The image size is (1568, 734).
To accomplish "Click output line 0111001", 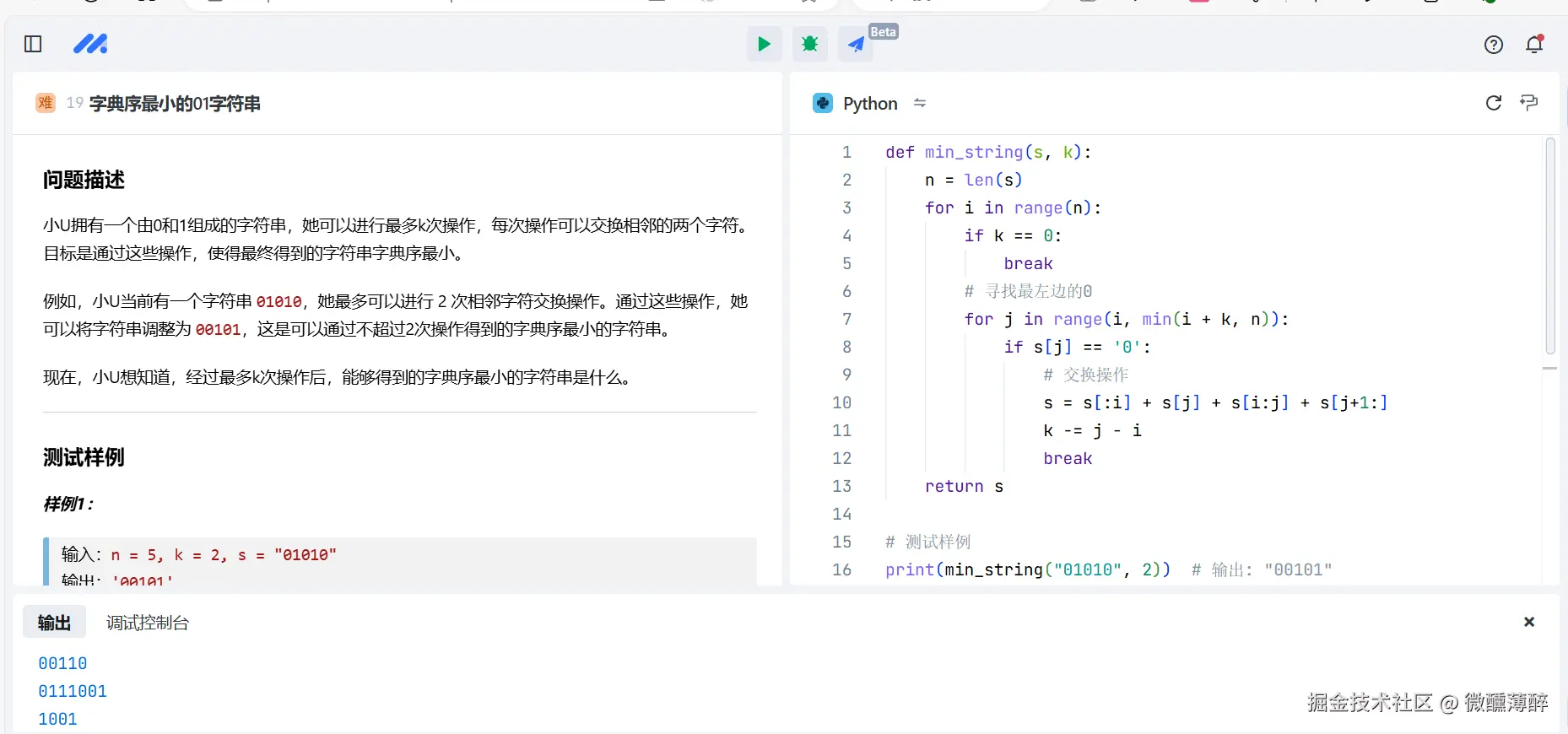I will coord(73,692).
